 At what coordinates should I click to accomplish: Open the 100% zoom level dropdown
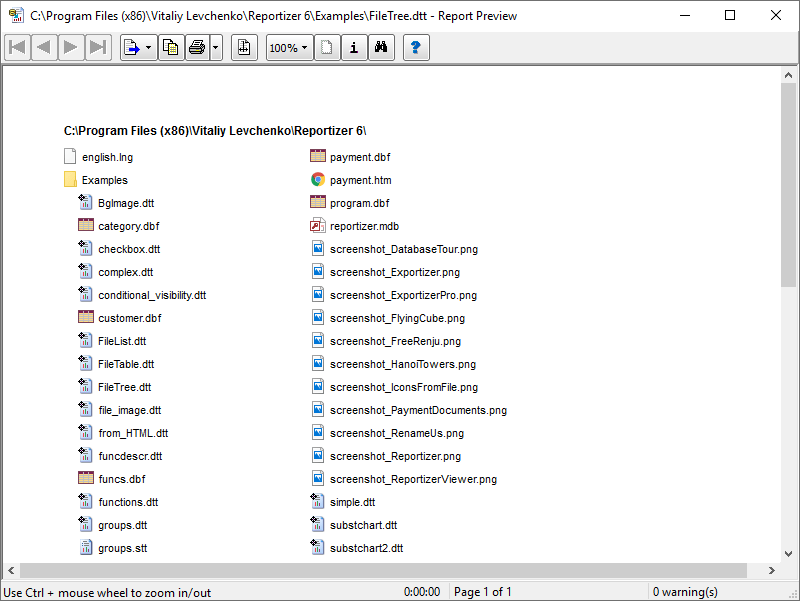click(289, 47)
